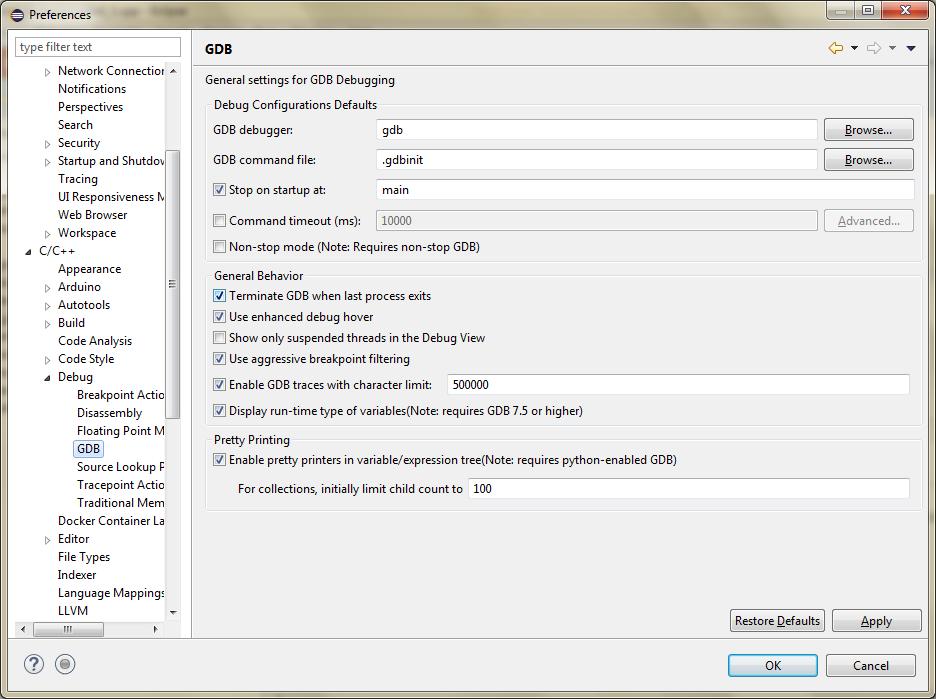Browse for the GDB command file

[x=869, y=160]
